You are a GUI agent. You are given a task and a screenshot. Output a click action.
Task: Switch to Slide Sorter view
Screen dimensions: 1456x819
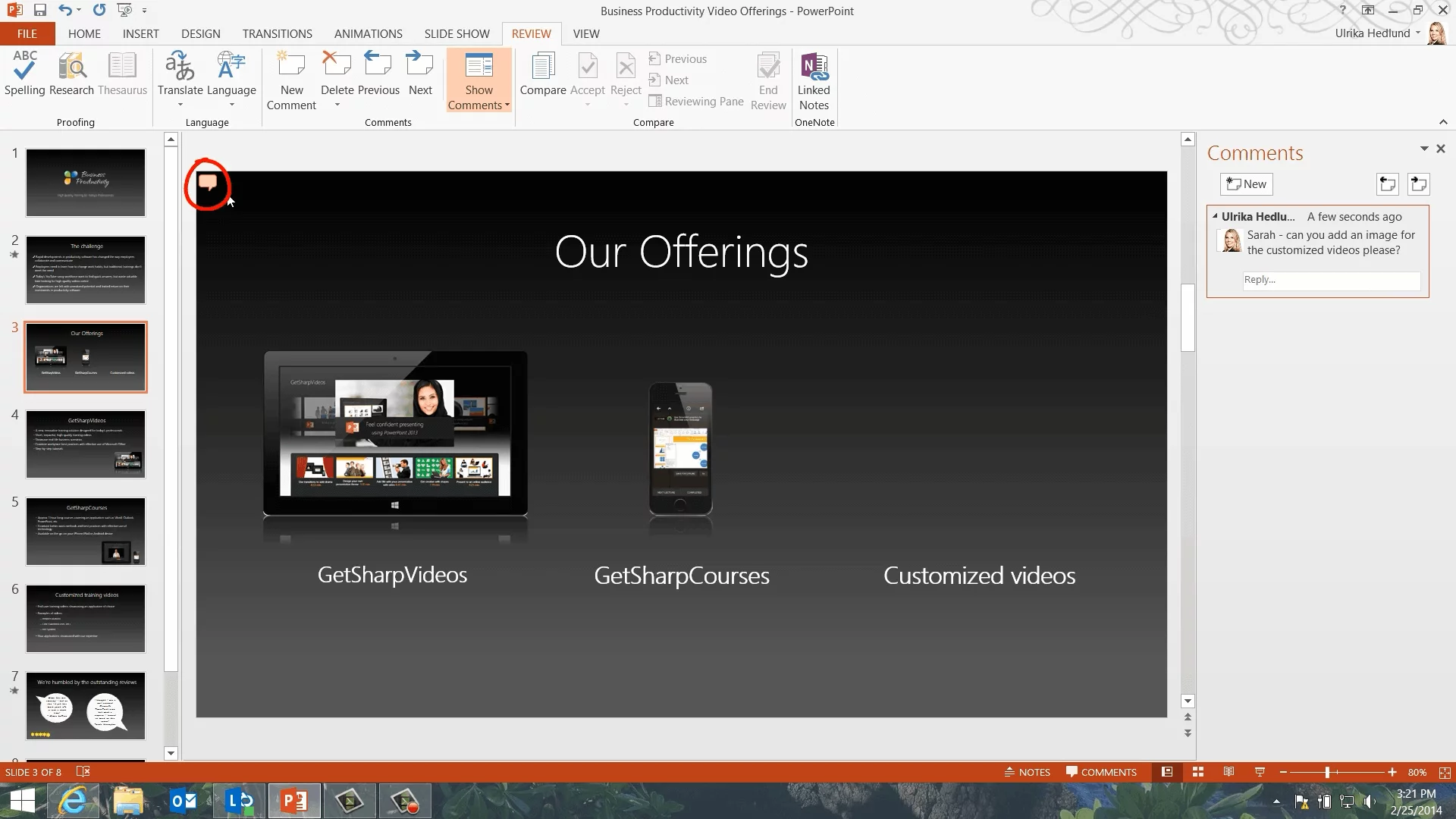[1198, 772]
